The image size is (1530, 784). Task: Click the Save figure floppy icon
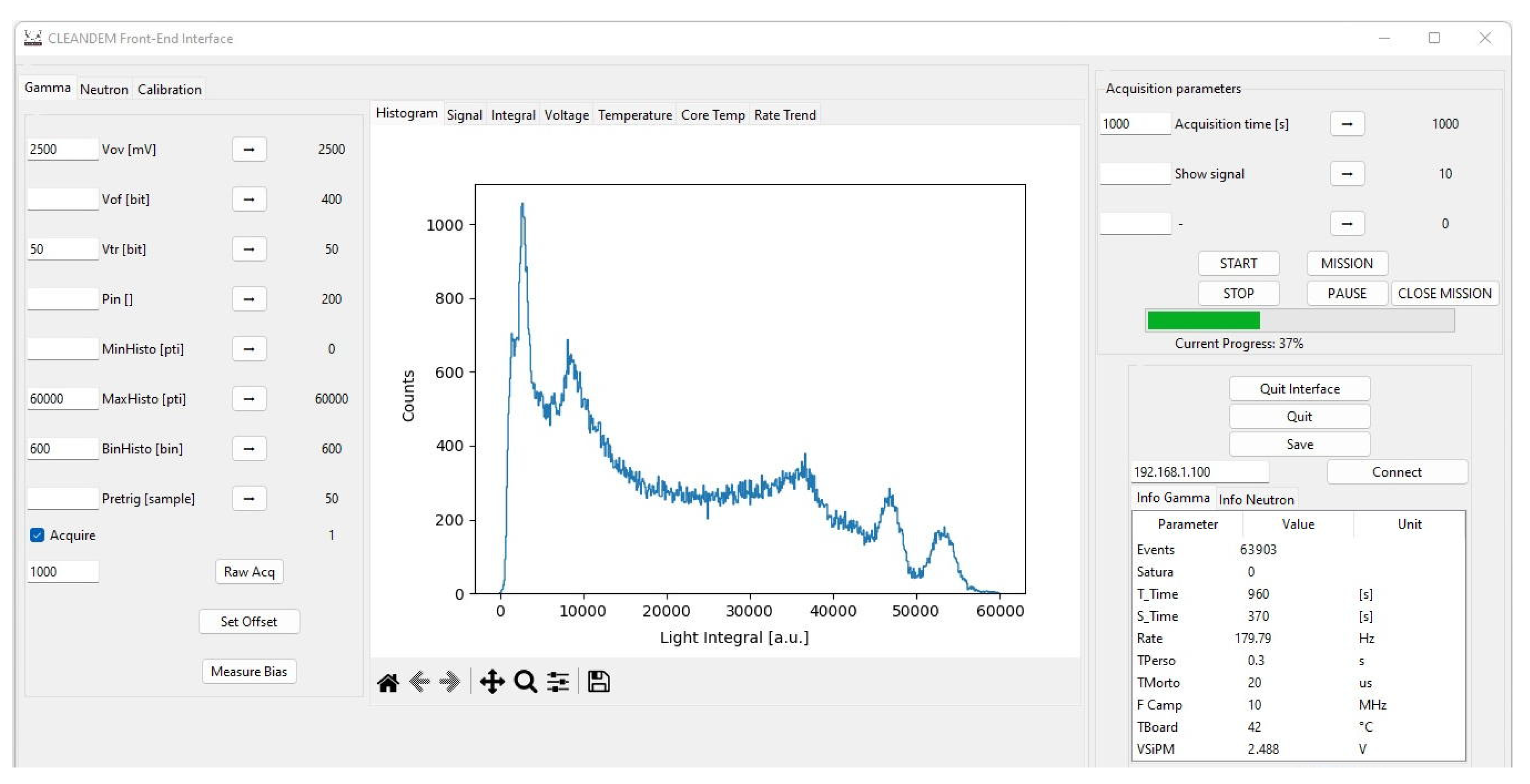coord(598,682)
